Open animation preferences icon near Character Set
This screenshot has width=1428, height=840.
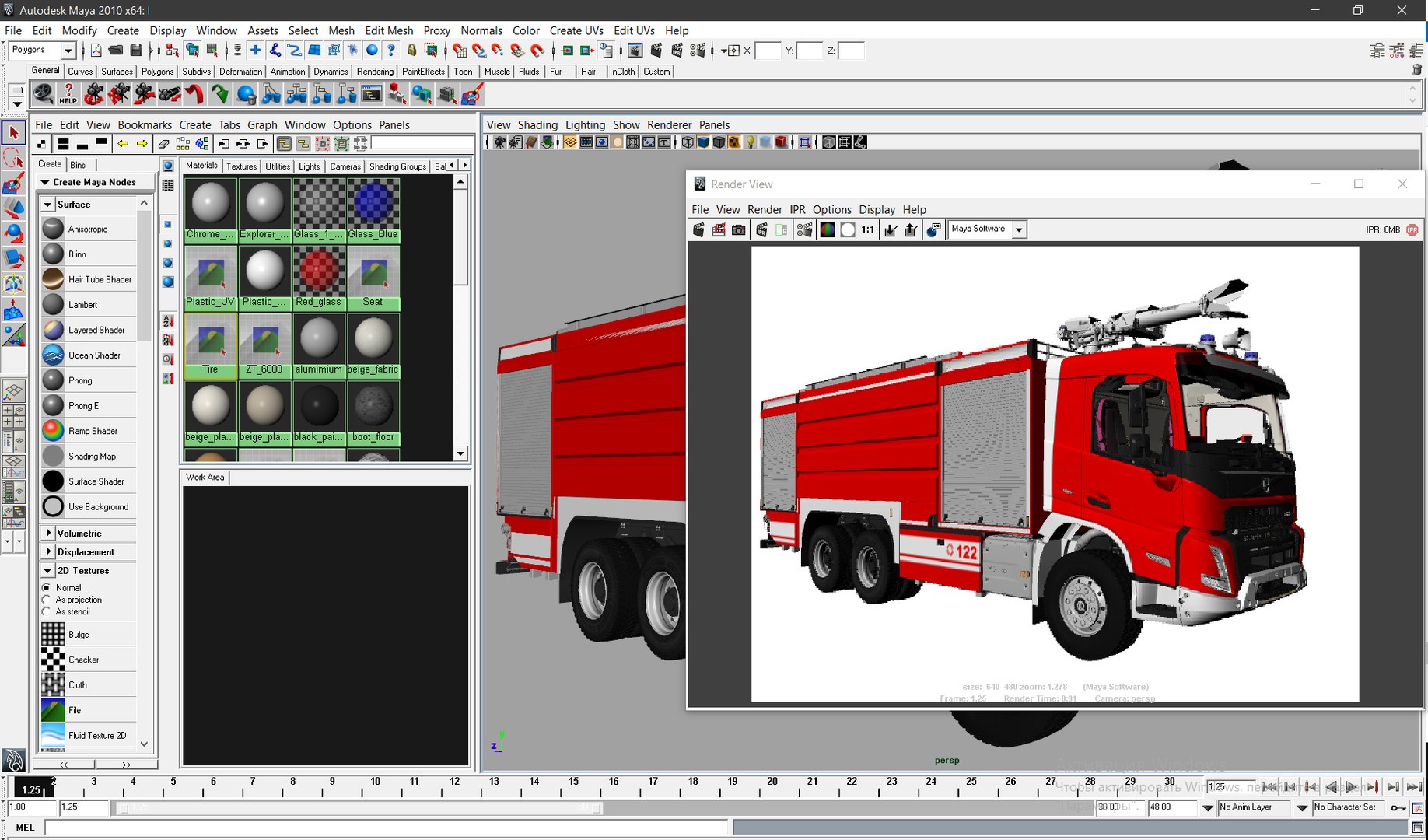pyautogui.click(x=1418, y=808)
